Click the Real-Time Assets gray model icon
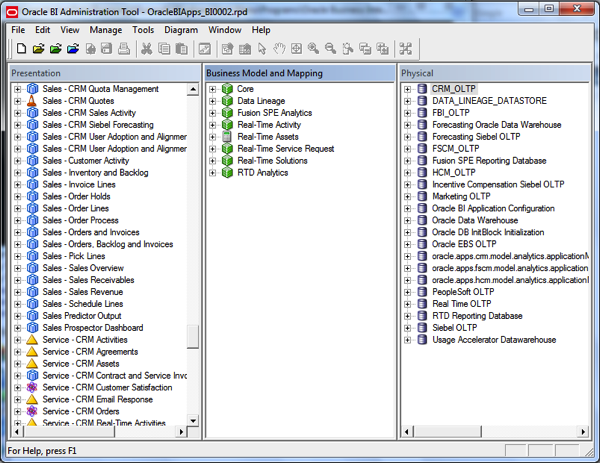This screenshot has width=600, height=463. click(227, 137)
